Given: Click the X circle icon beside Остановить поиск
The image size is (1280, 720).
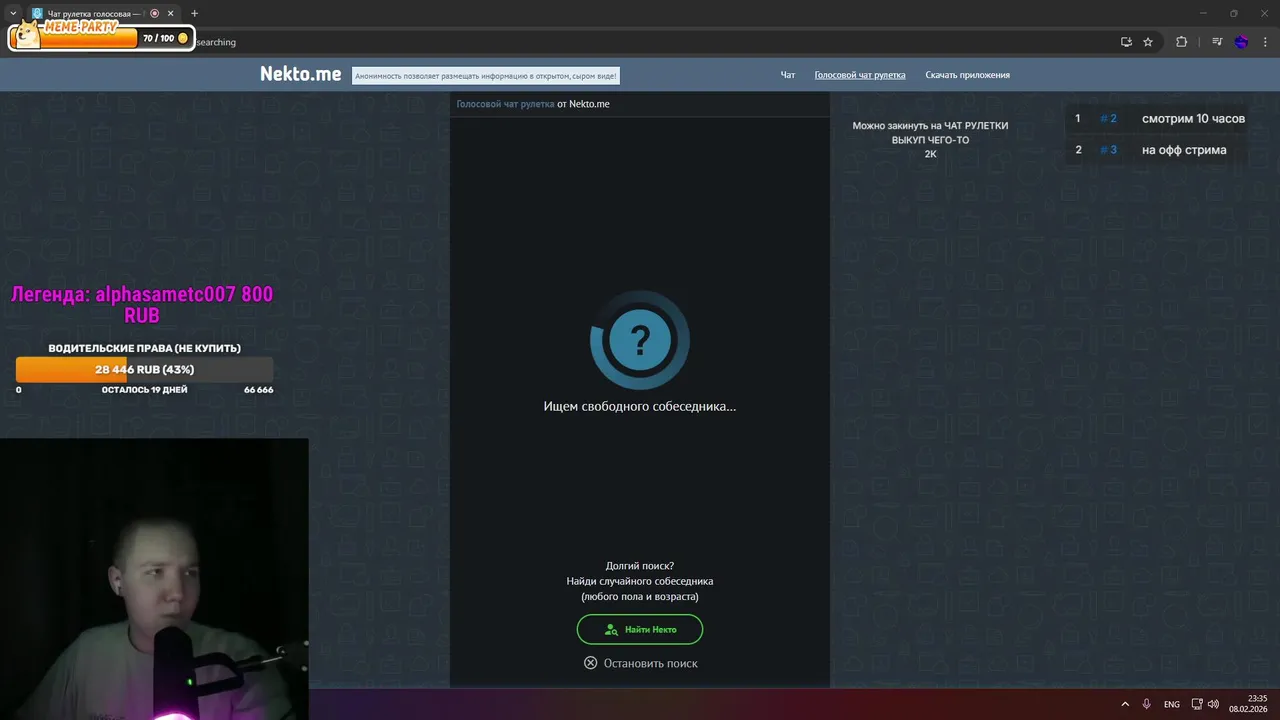Looking at the screenshot, I should (591, 663).
